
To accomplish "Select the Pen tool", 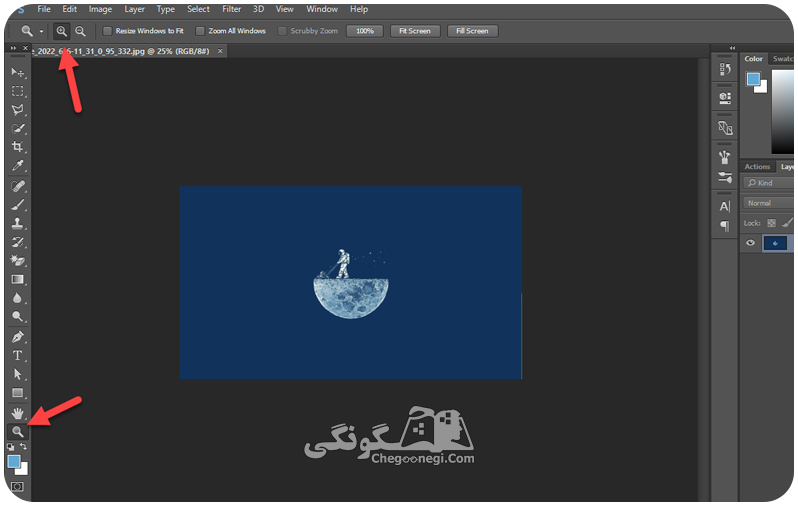I will coord(17,336).
